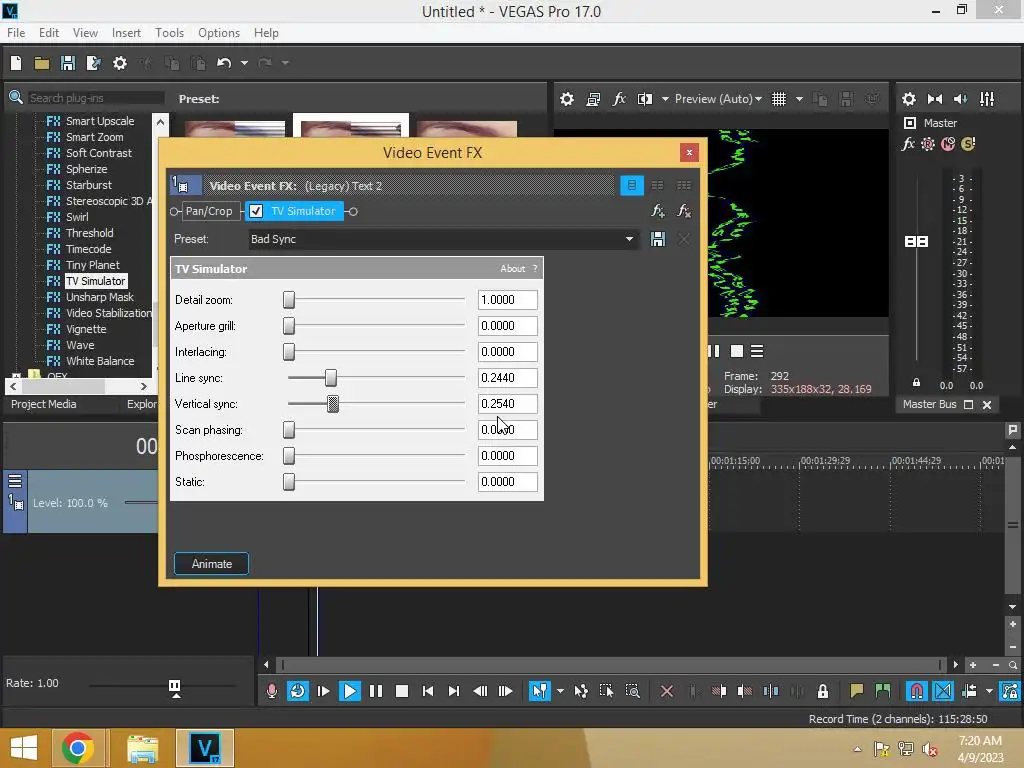Select White Balance plug-in

[100, 361]
